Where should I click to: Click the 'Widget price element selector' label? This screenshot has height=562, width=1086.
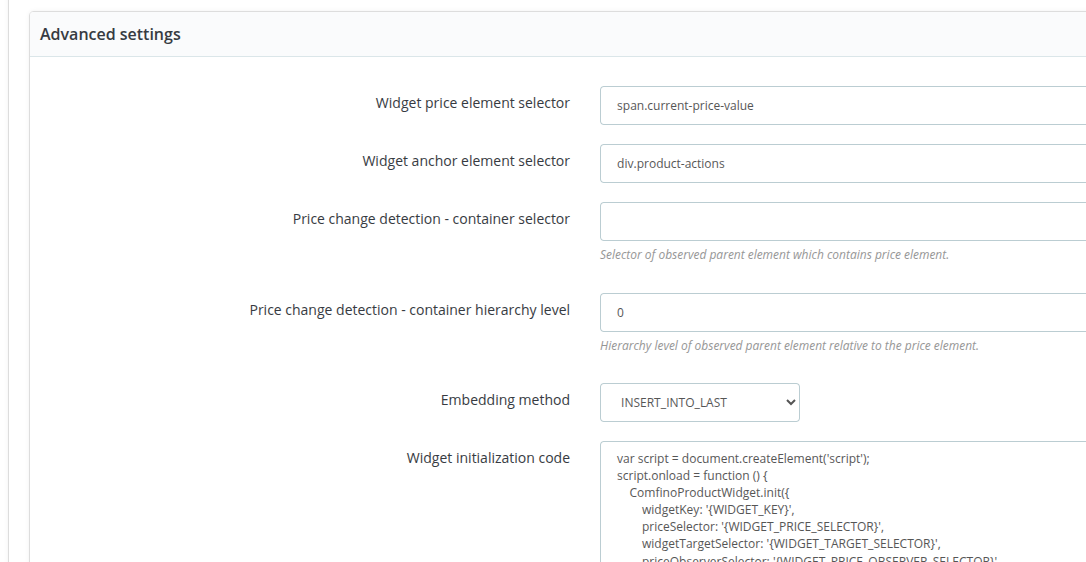tap(472, 103)
